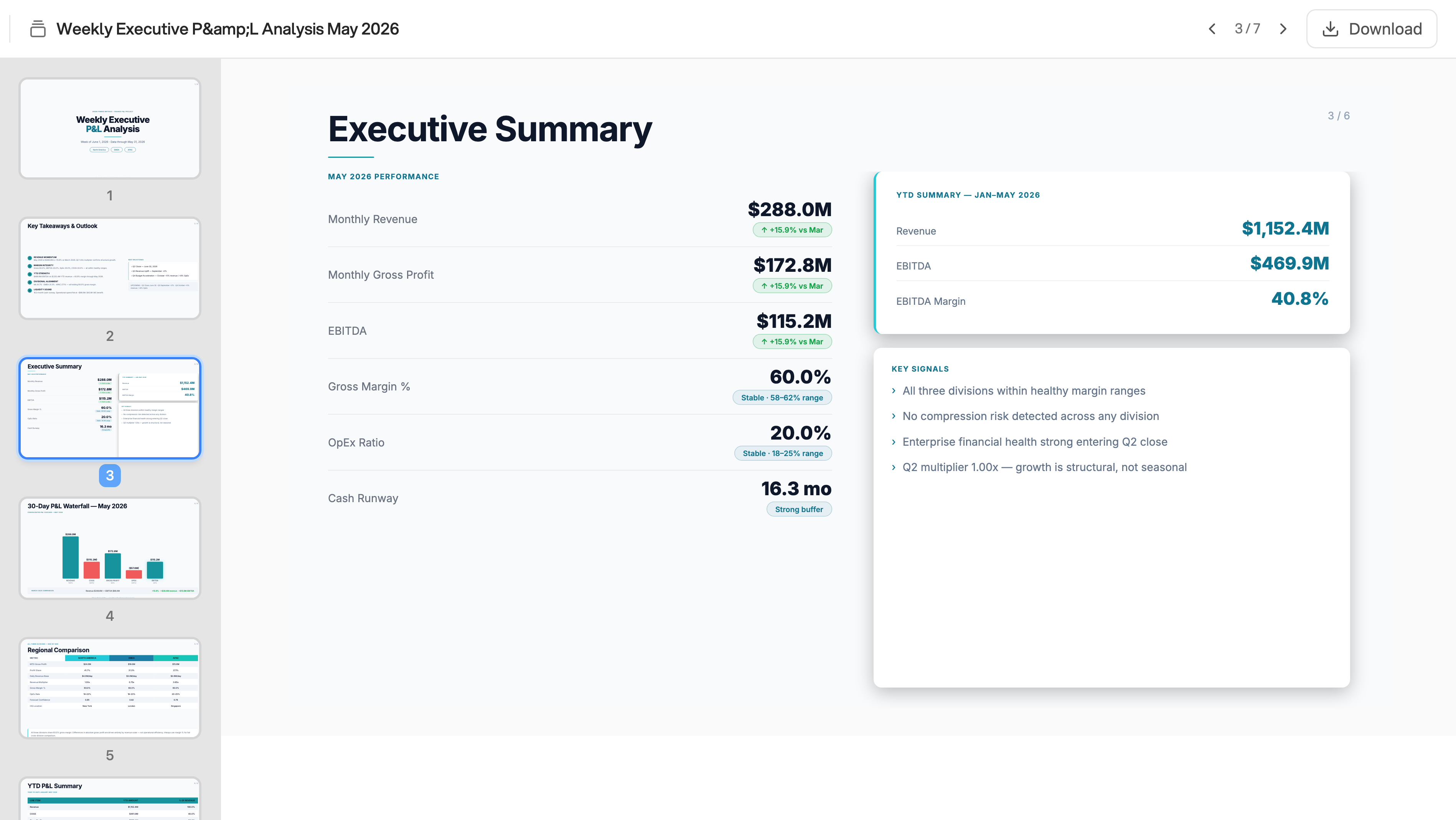Click 'All three divisions within healthy margin ranges'
Image resolution: width=1456 pixels, height=820 pixels.
(x=1024, y=391)
